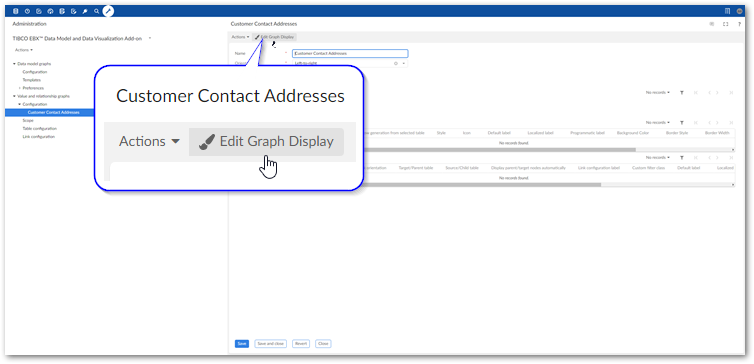Open the TIBCO EBX add-on title dropdown arrow

tap(150, 38)
